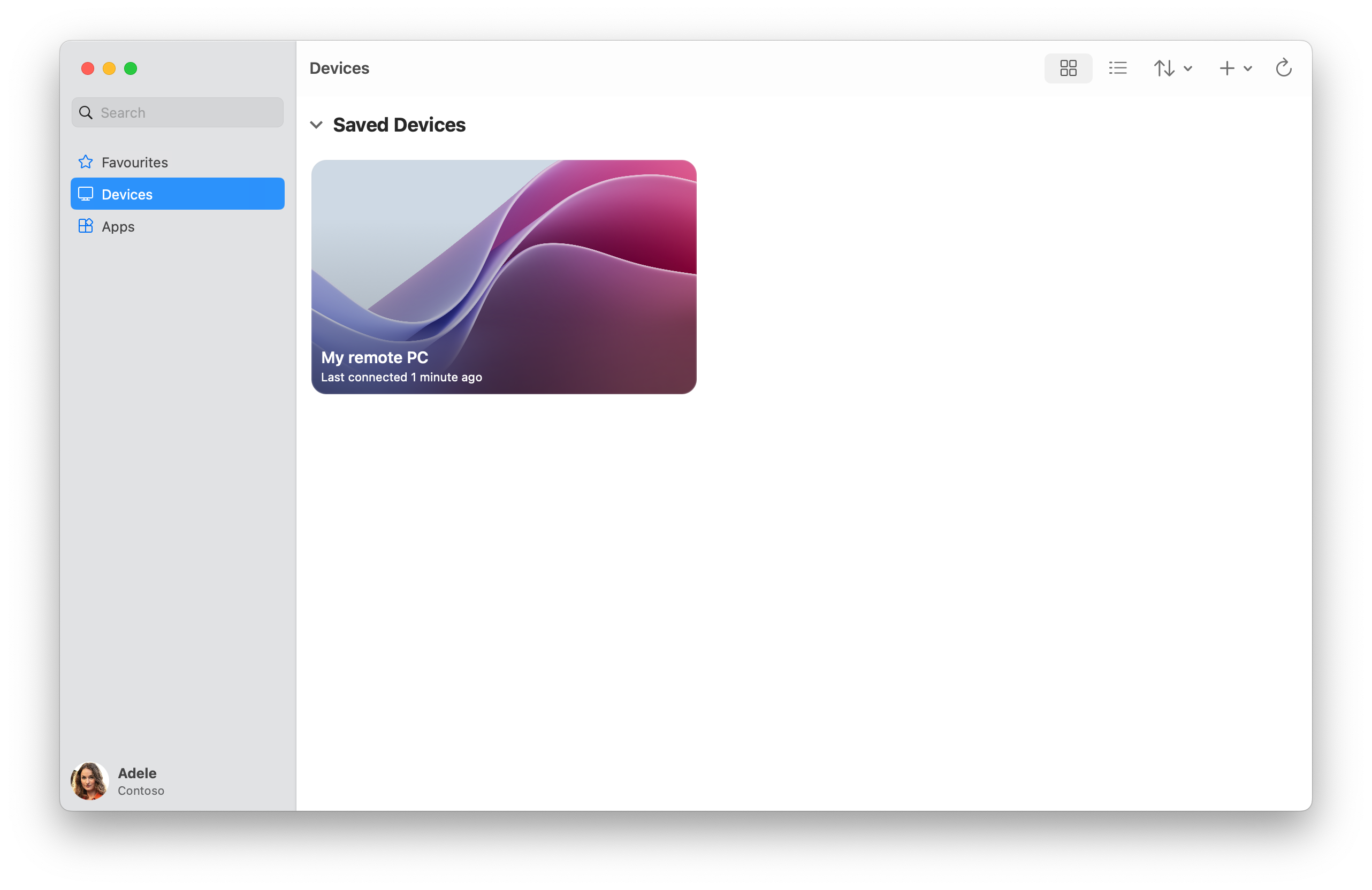Close the window with red button
1372x890 pixels.
pyautogui.click(x=88, y=68)
